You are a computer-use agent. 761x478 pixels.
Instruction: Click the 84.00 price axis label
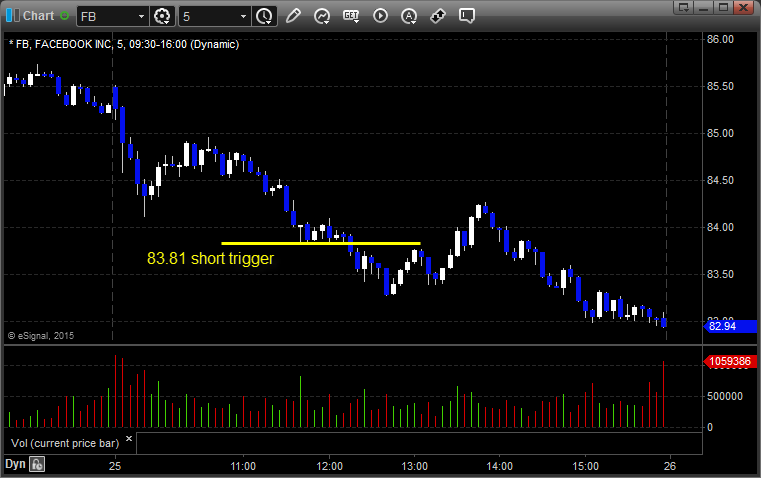click(720, 227)
